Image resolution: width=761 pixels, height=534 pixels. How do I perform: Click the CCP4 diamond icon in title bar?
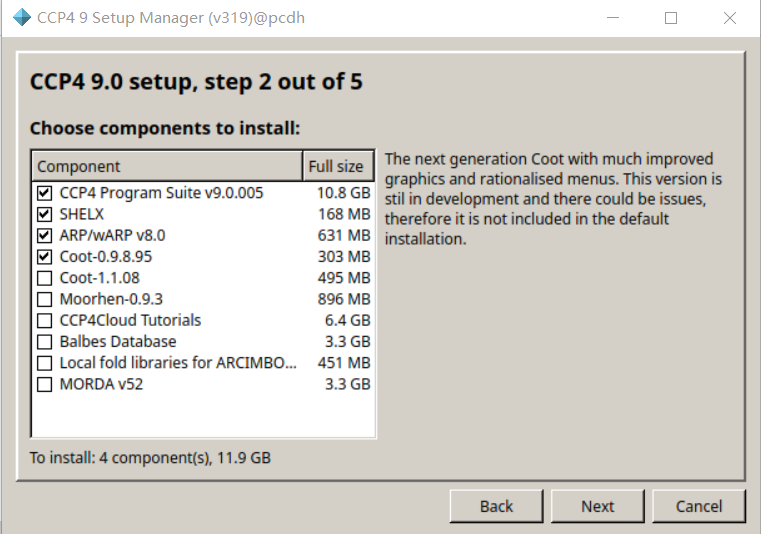click(21, 17)
